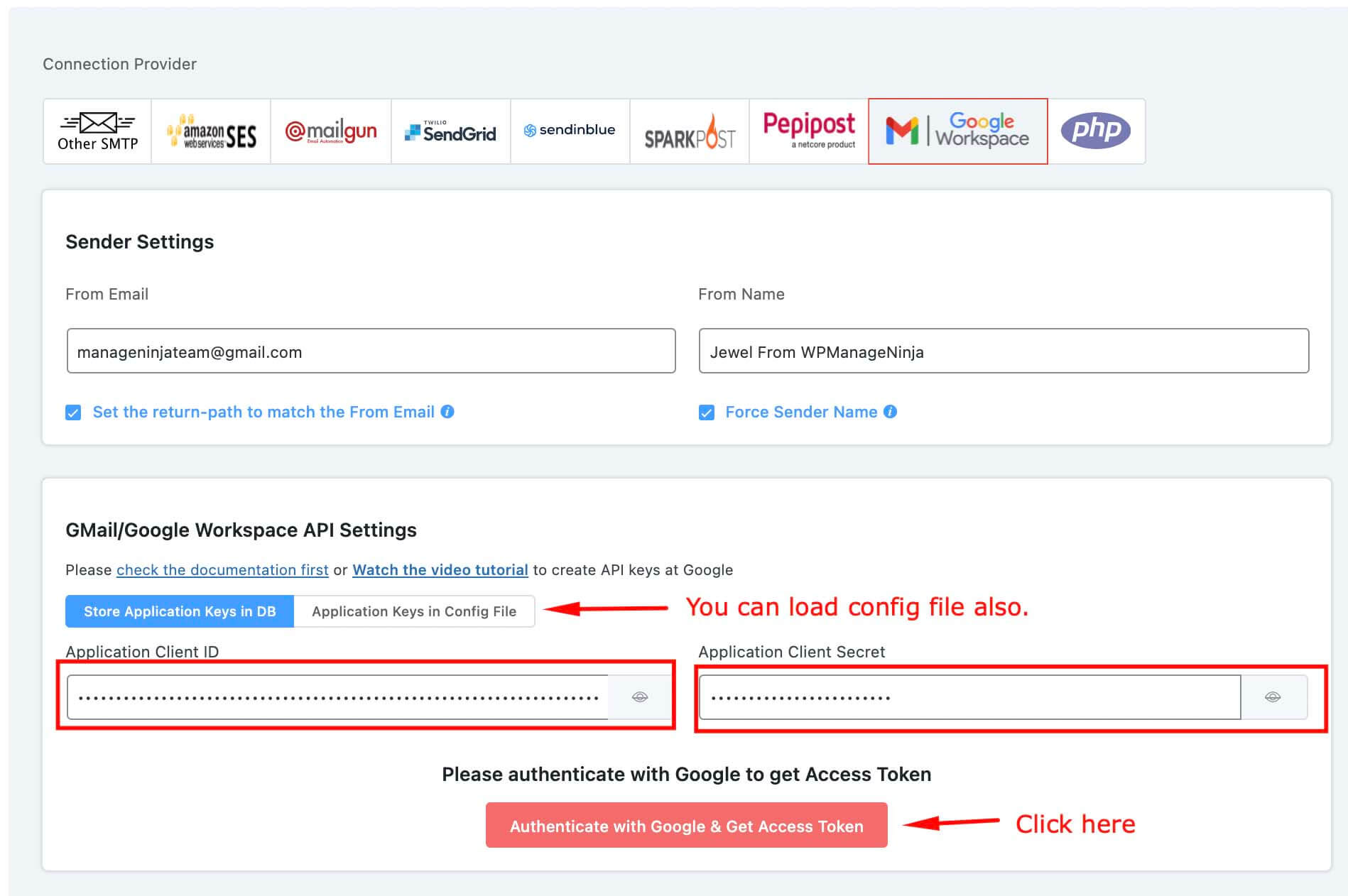
Task: Choose Mailgun as connection provider
Action: 330,131
